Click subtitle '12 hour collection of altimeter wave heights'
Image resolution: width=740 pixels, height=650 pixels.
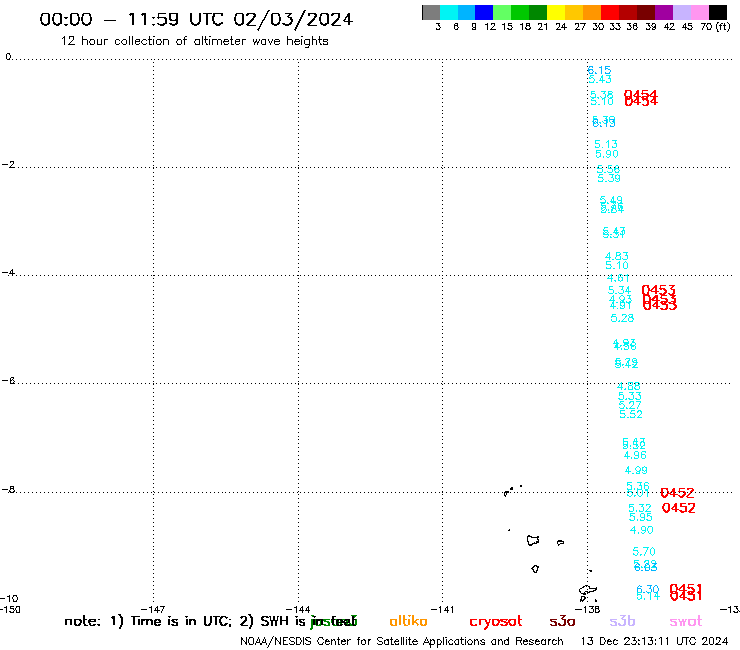click(x=194, y=41)
